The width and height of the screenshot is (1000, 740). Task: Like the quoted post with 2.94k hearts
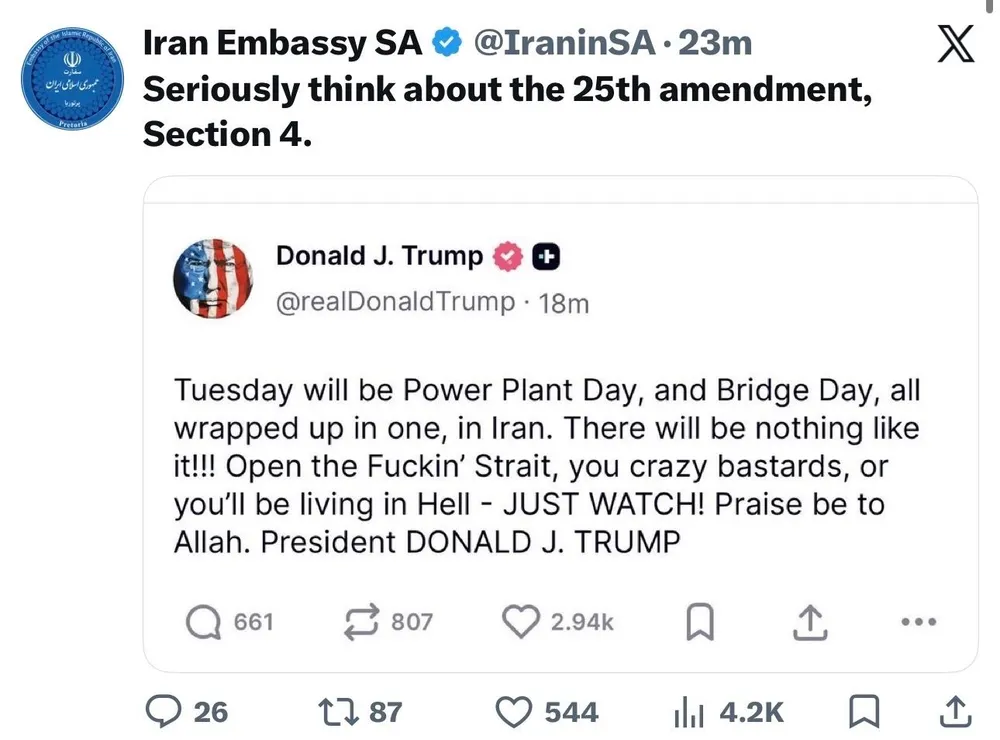coord(519,622)
